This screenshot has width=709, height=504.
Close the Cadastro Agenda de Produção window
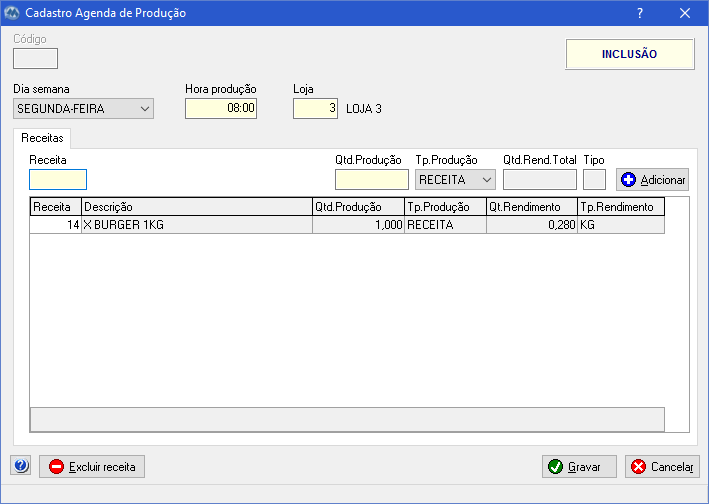click(x=685, y=13)
